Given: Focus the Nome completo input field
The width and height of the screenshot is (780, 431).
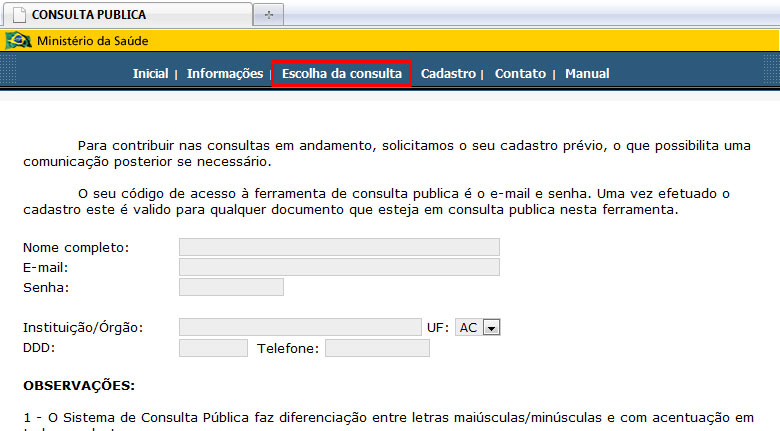Looking at the screenshot, I should point(339,247).
